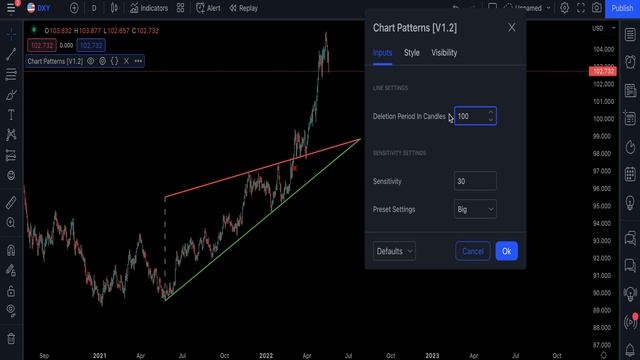
Task: Open the data window panel icon
Action: 630,118
